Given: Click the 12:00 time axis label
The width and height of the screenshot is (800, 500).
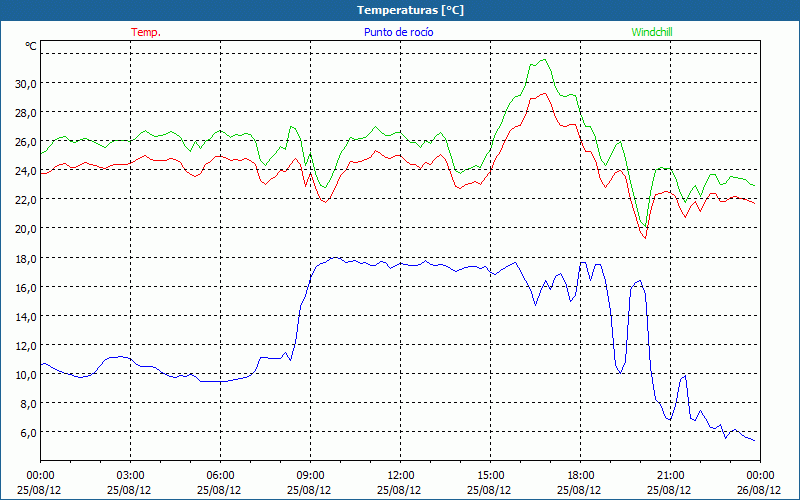Looking at the screenshot, I should click(401, 476).
